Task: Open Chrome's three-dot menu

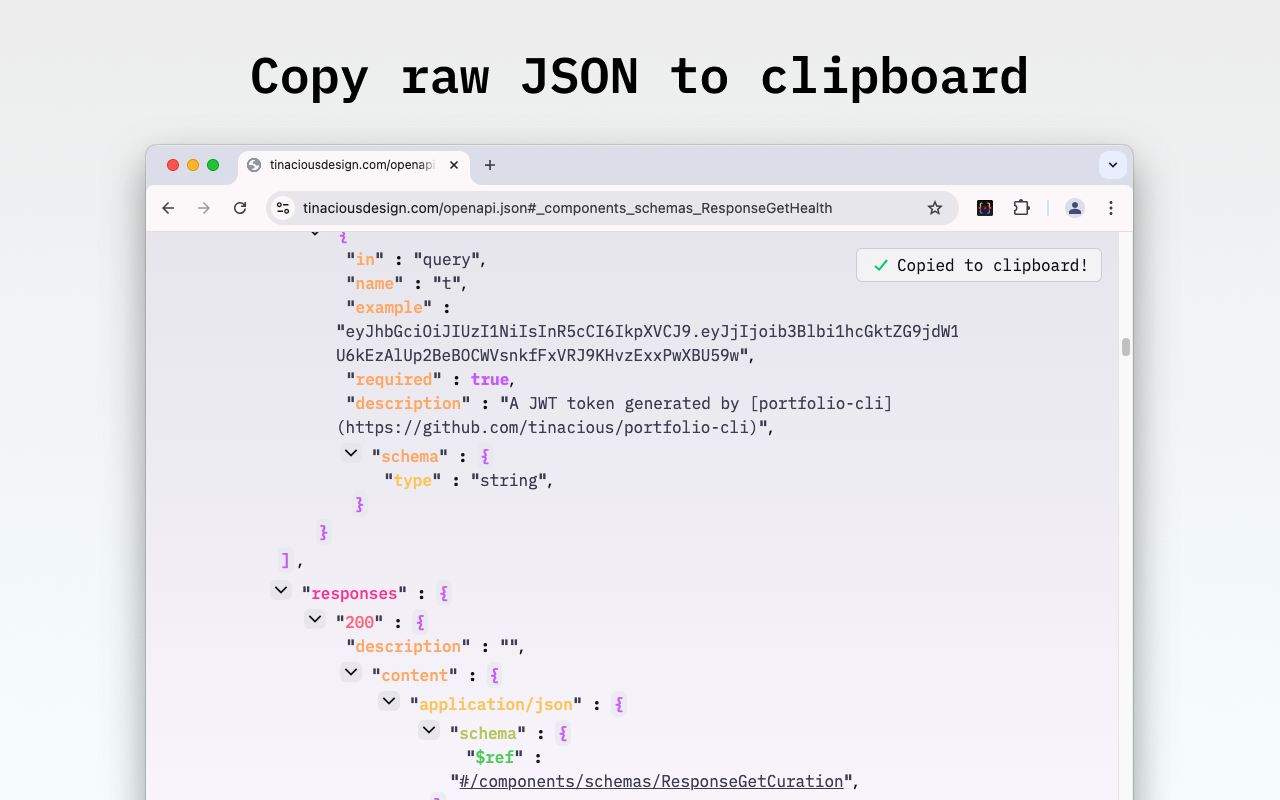Action: click(x=1111, y=208)
